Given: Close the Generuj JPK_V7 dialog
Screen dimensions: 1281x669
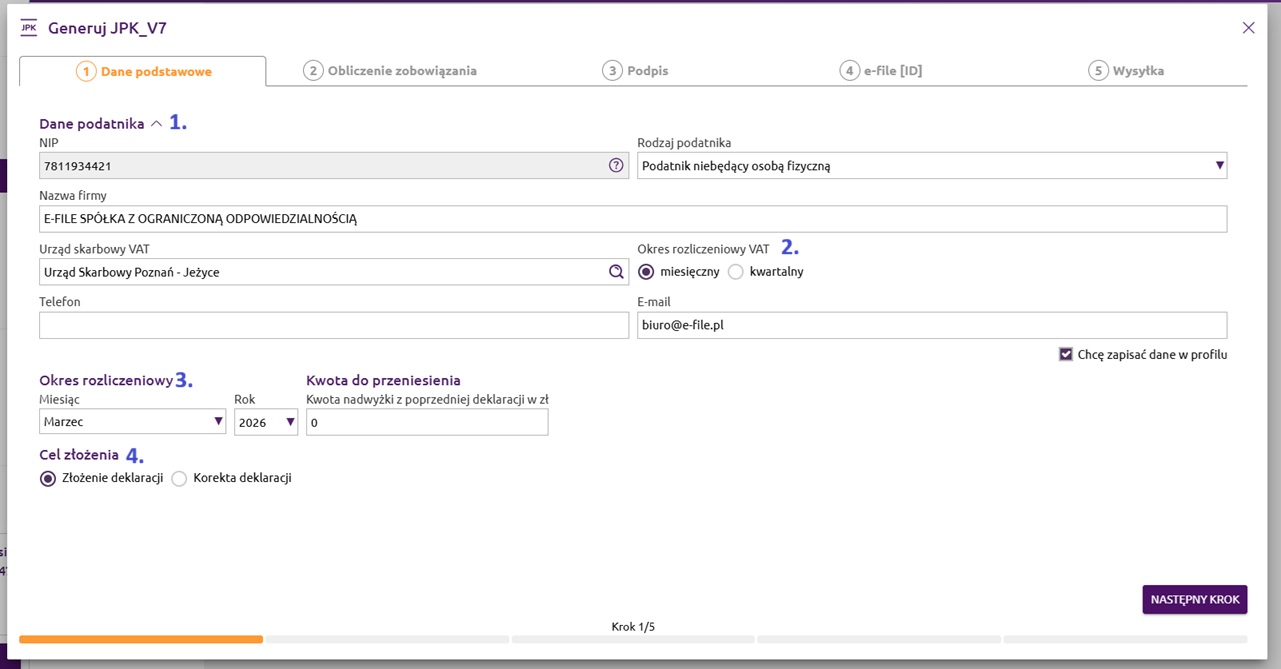Looking at the screenshot, I should pos(1248,28).
